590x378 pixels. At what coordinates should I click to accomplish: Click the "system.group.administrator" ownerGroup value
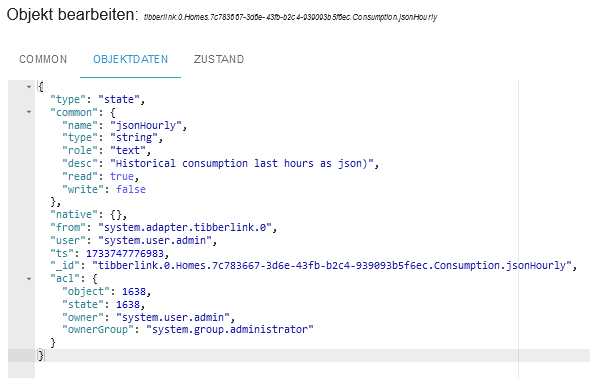point(230,329)
